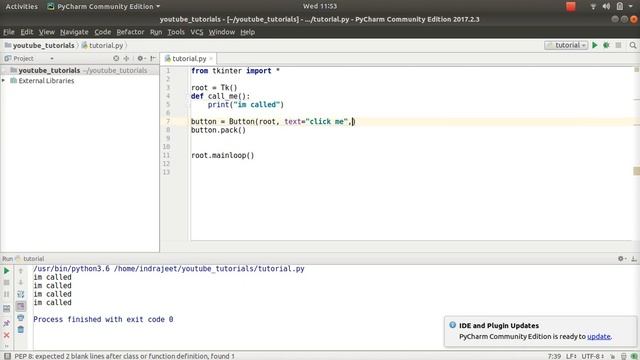
Task: Clear Run console with trash icon
Action: (x=21, y=329)
